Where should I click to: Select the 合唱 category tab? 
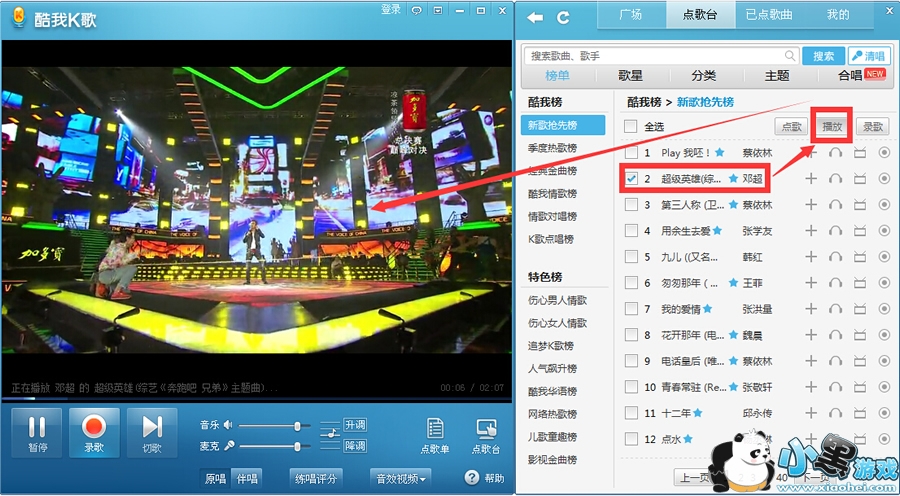(x=851, y=75)
